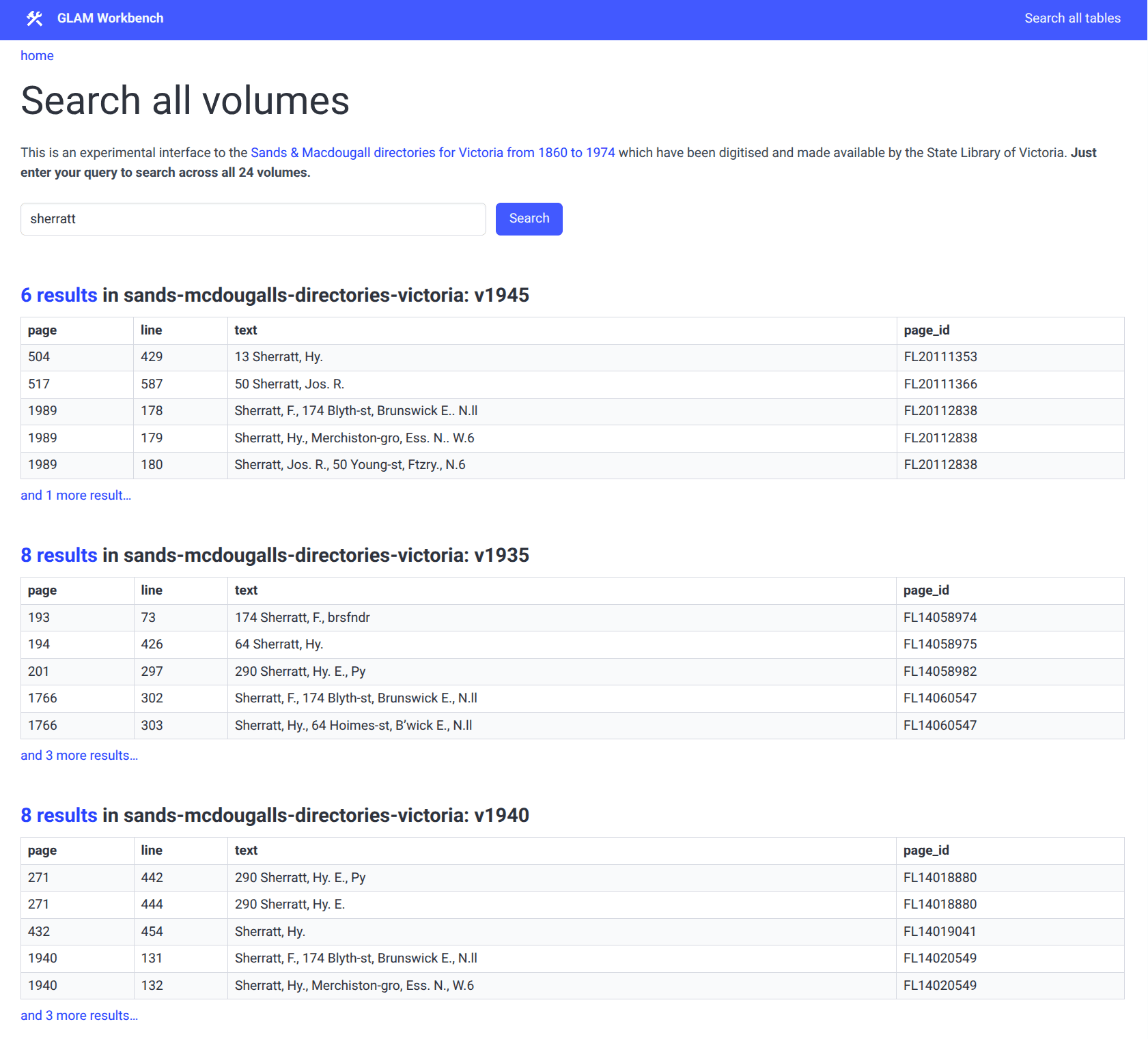The image size is (1148, 1039).
Task: Select the row containing '13 Sherratt, Hy.'
Action: (278, 356)
